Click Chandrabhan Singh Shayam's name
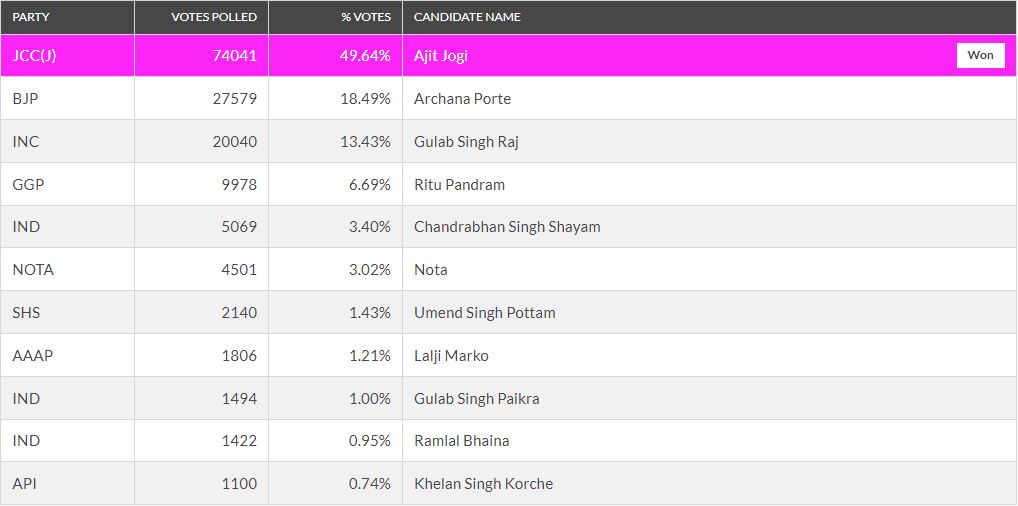This screenshot has width=1018, height=506. (x=507, y=227)
